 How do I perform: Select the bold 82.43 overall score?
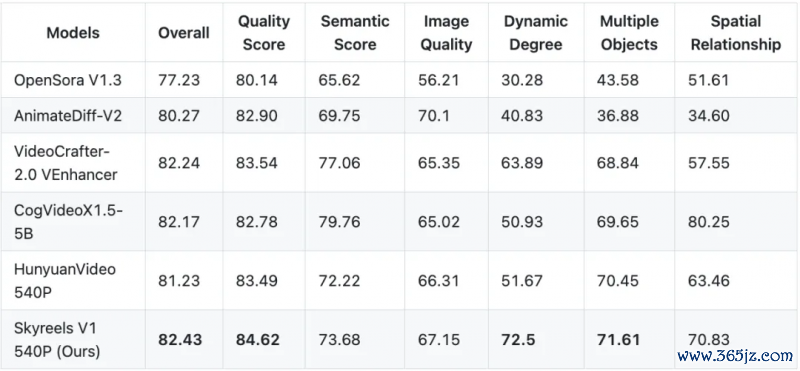point(180,340)
